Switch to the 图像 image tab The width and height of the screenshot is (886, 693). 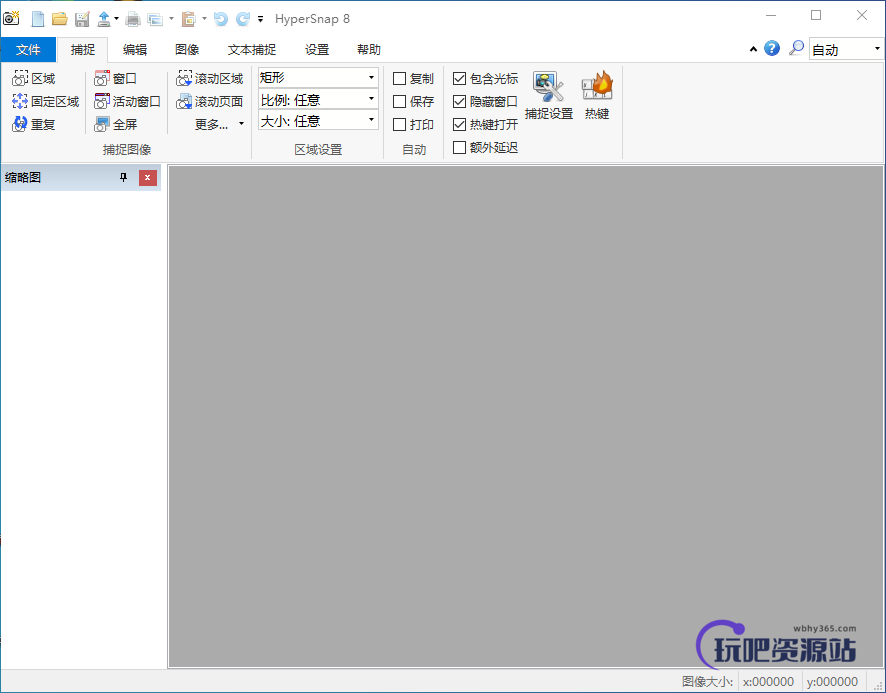point(187,50)
